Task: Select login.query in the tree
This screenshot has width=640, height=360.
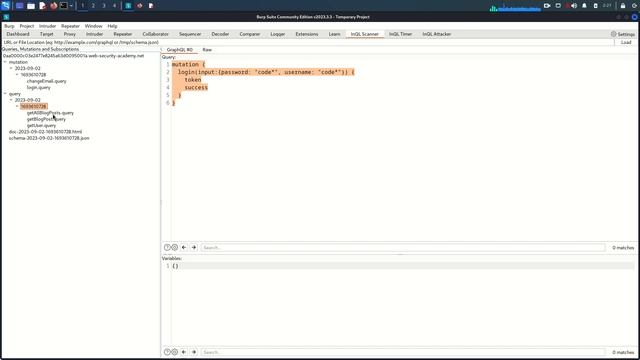Action: (39, 87)
